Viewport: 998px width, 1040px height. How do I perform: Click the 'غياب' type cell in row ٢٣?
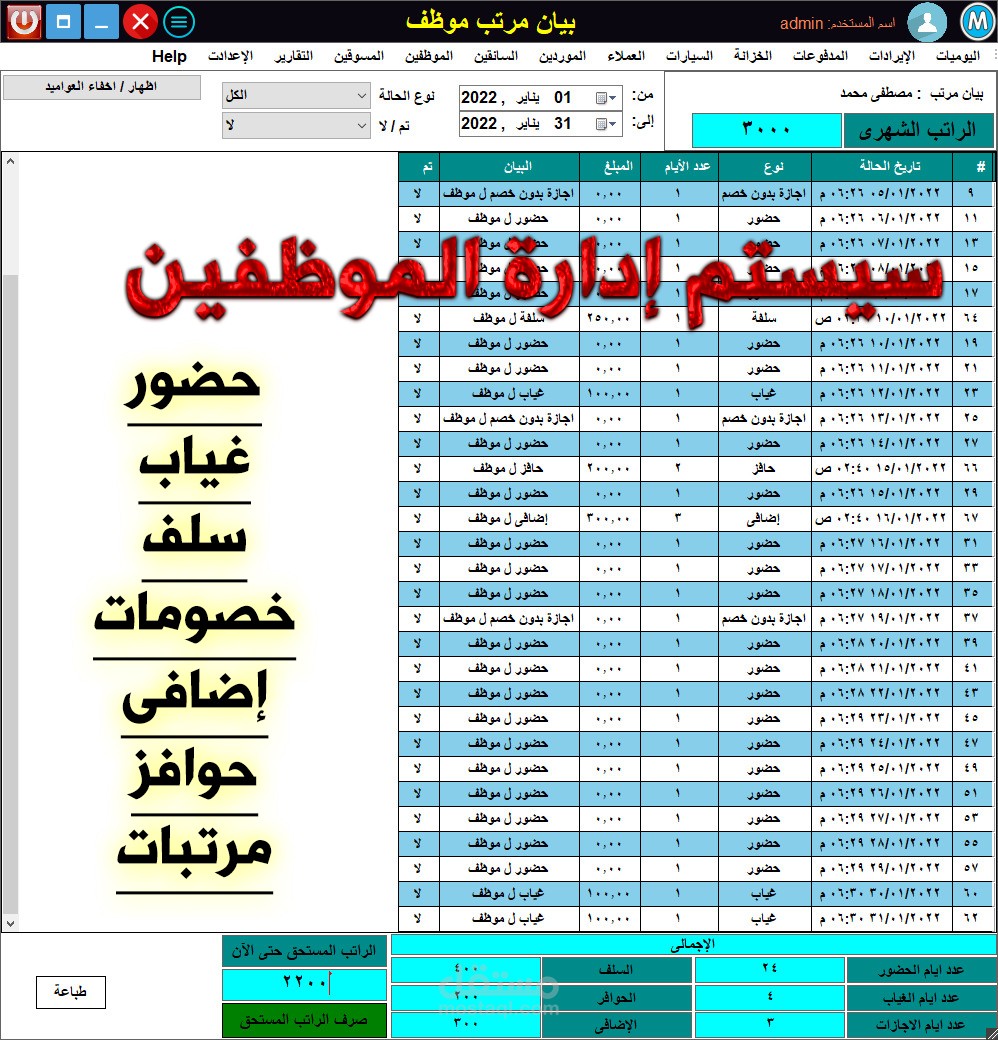pos(765,393)
